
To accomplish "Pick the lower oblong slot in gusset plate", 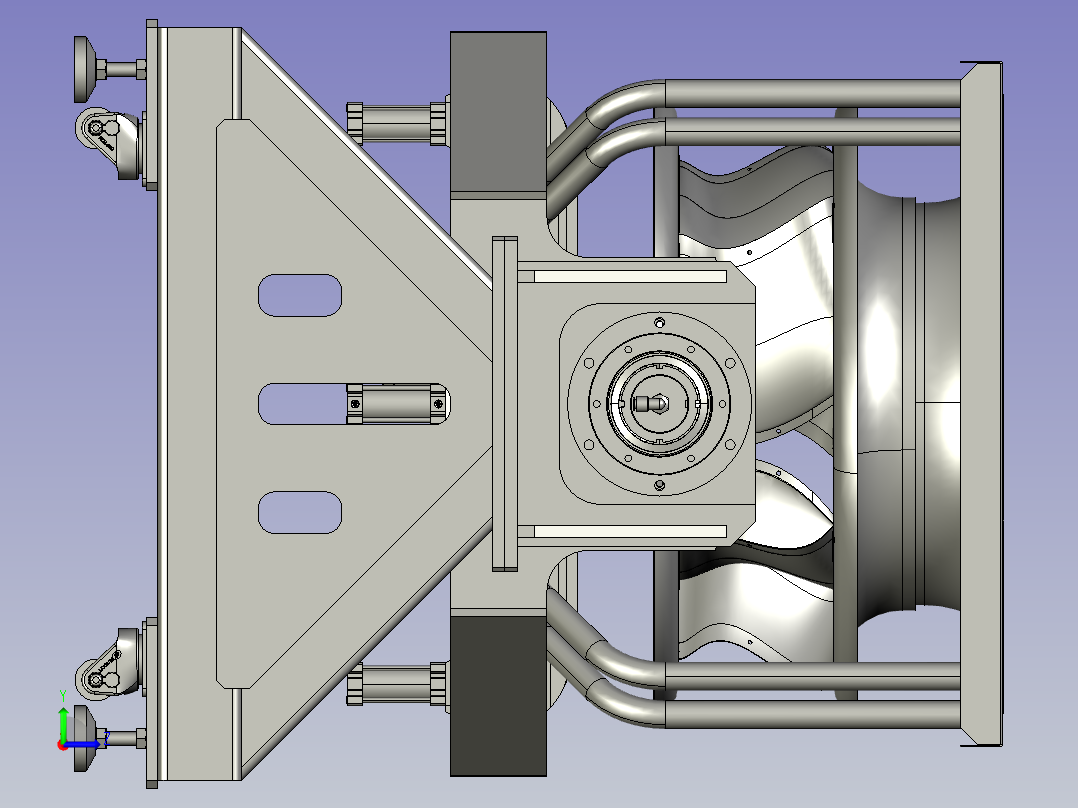I will tap(300, 512).
